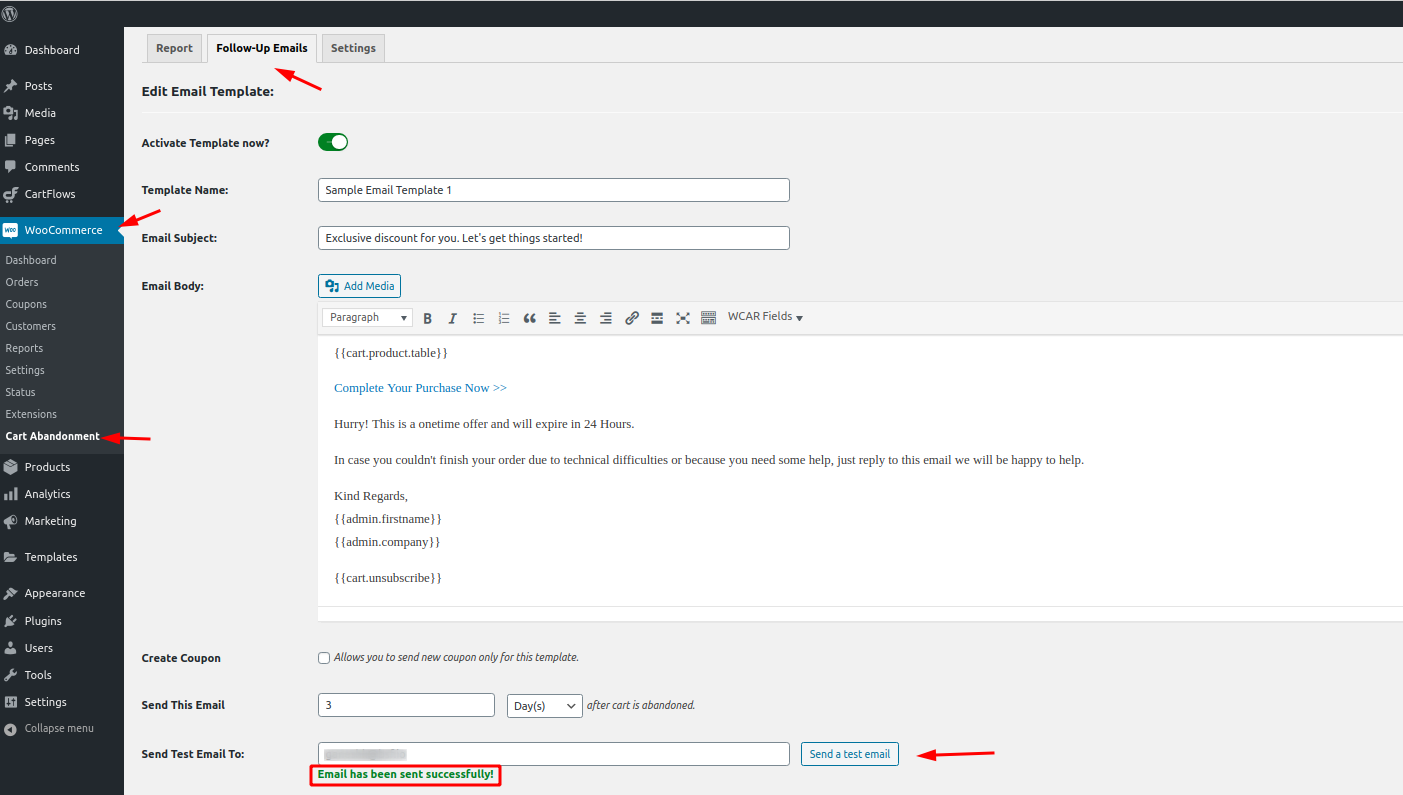Enable fullscreen editor mode
This screenshot has width=1403, height=795.
tap(683, 318)
